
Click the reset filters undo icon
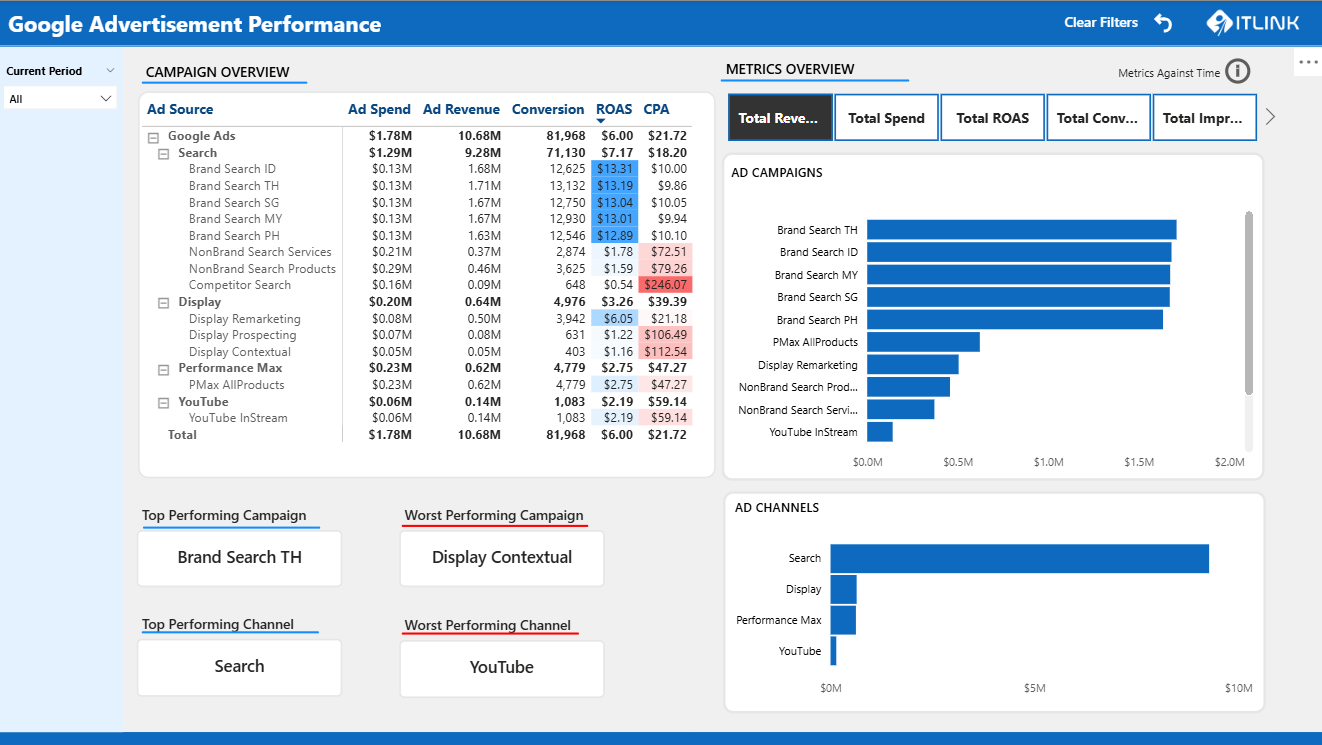(x=1161, y=21)
